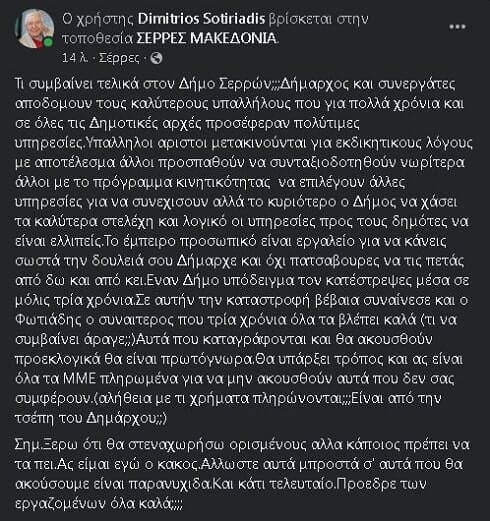490x521 pixels.
Task: Click the 'πρόγραμμα κινητικότητας' phrase in post
Action: coord(182,183)
